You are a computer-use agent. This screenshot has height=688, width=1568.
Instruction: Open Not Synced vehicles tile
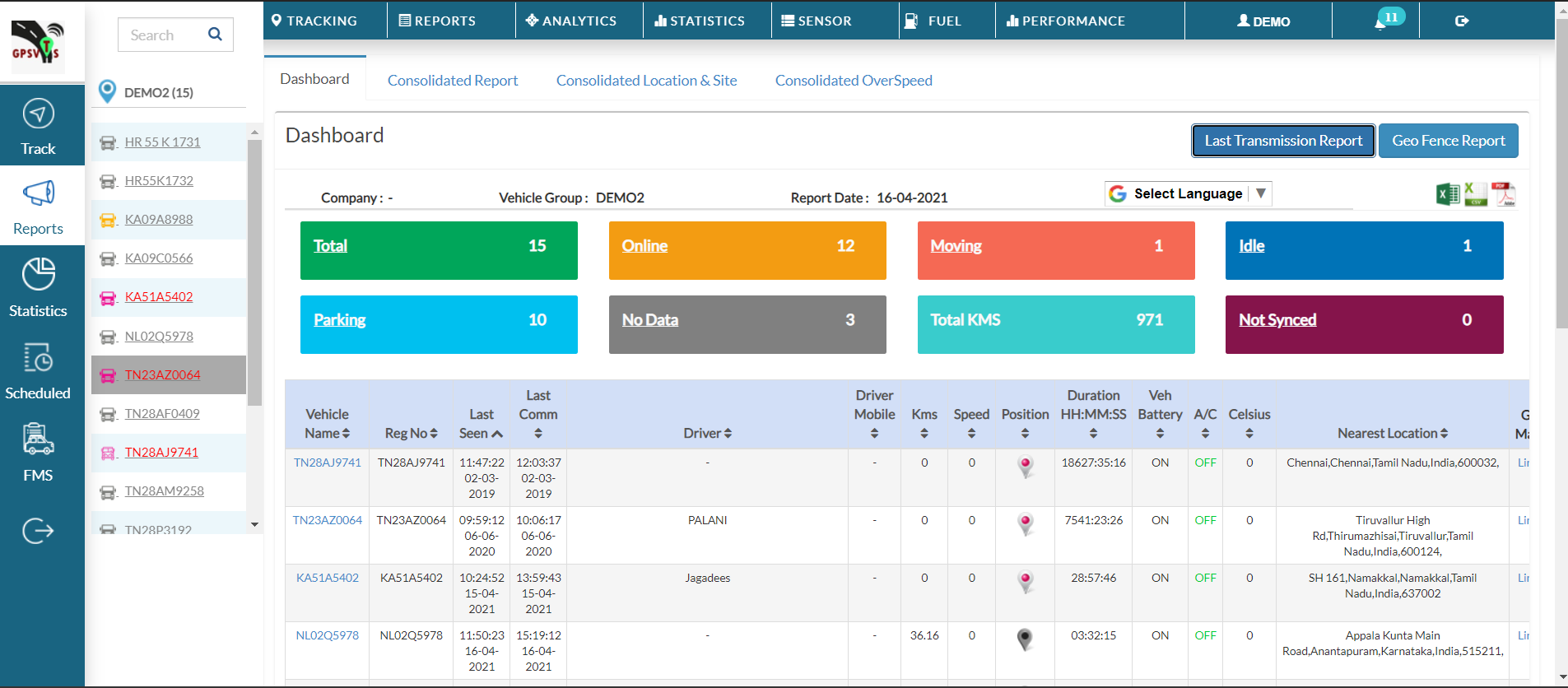point(1364,324)
